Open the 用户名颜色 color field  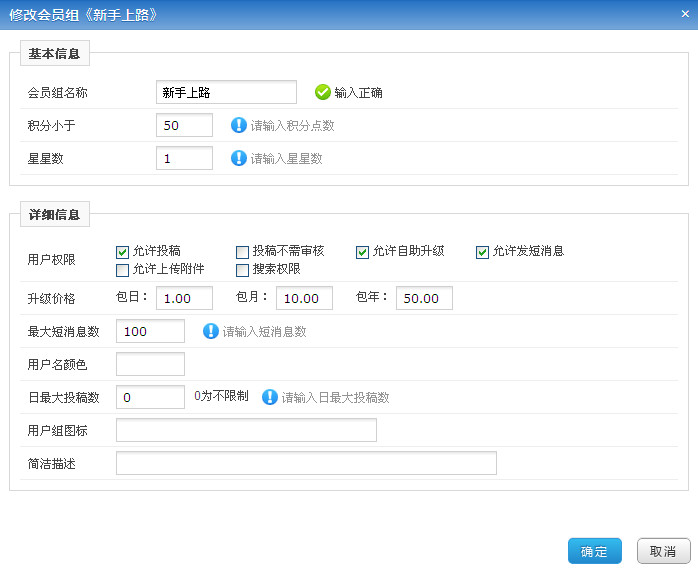pyautogui.click(x=150, y=364)
